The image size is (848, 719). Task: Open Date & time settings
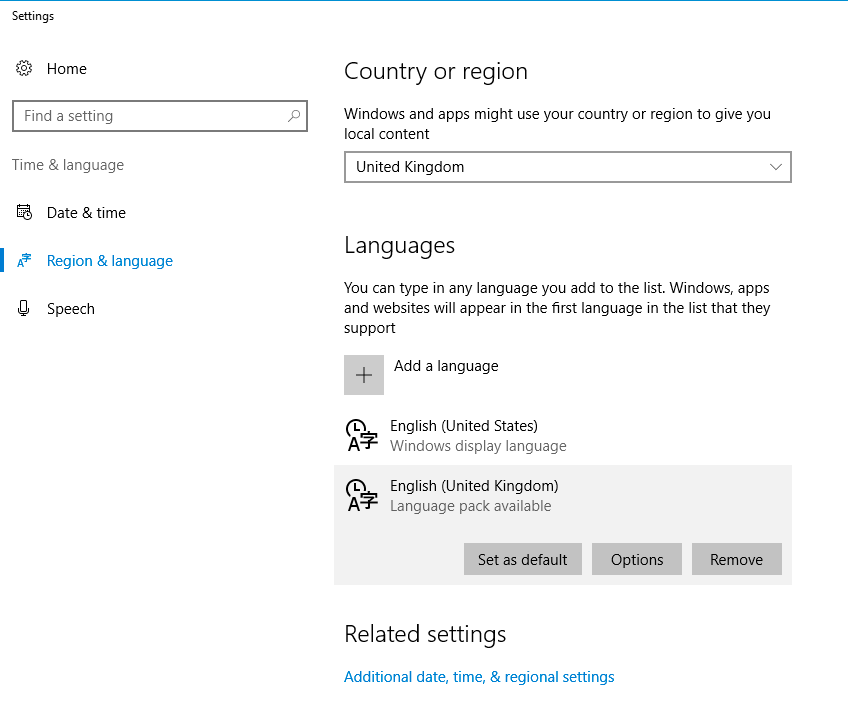(86, 213)
